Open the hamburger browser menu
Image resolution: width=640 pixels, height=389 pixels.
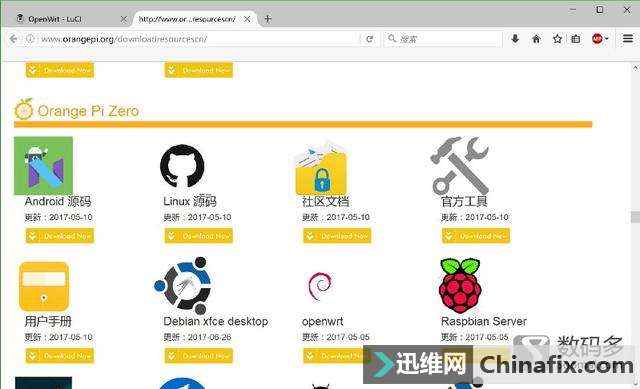(628, 39)
